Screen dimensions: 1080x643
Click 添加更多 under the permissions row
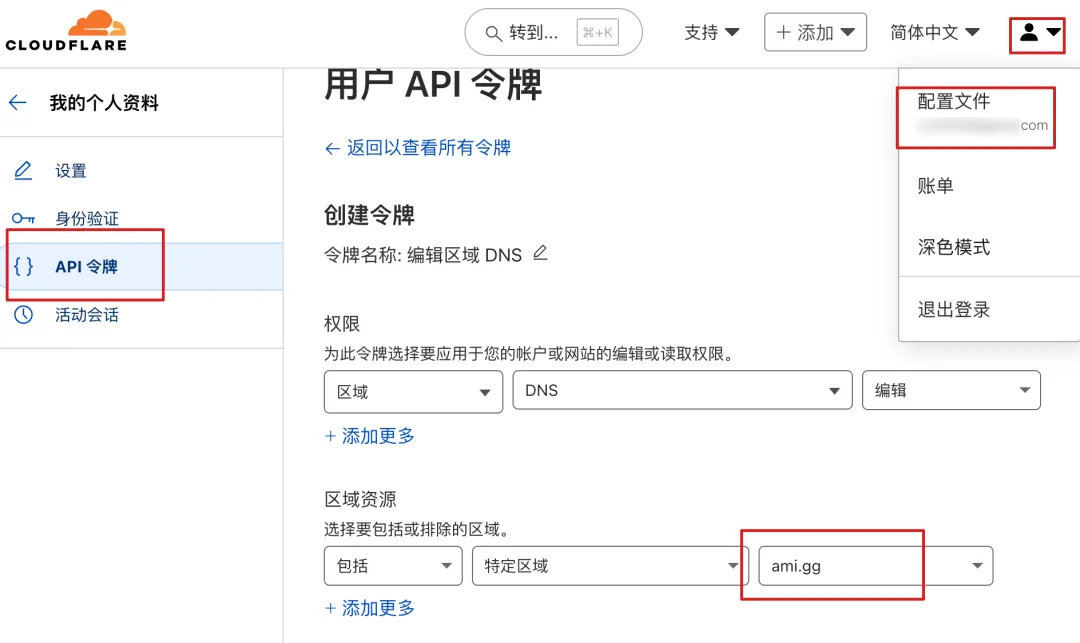[x=370, y=436]
